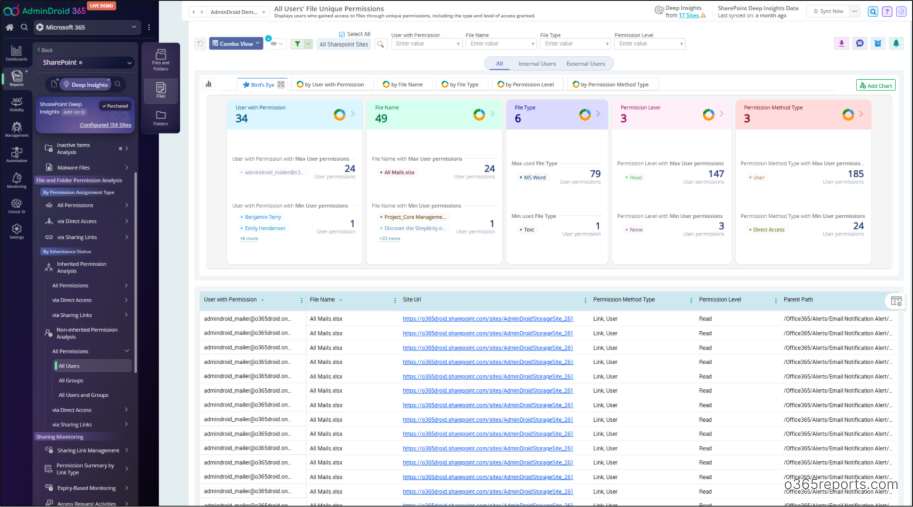Expand the File Type card arrow
This screenshot has height=507, width=913.
(x=598, y=114)
